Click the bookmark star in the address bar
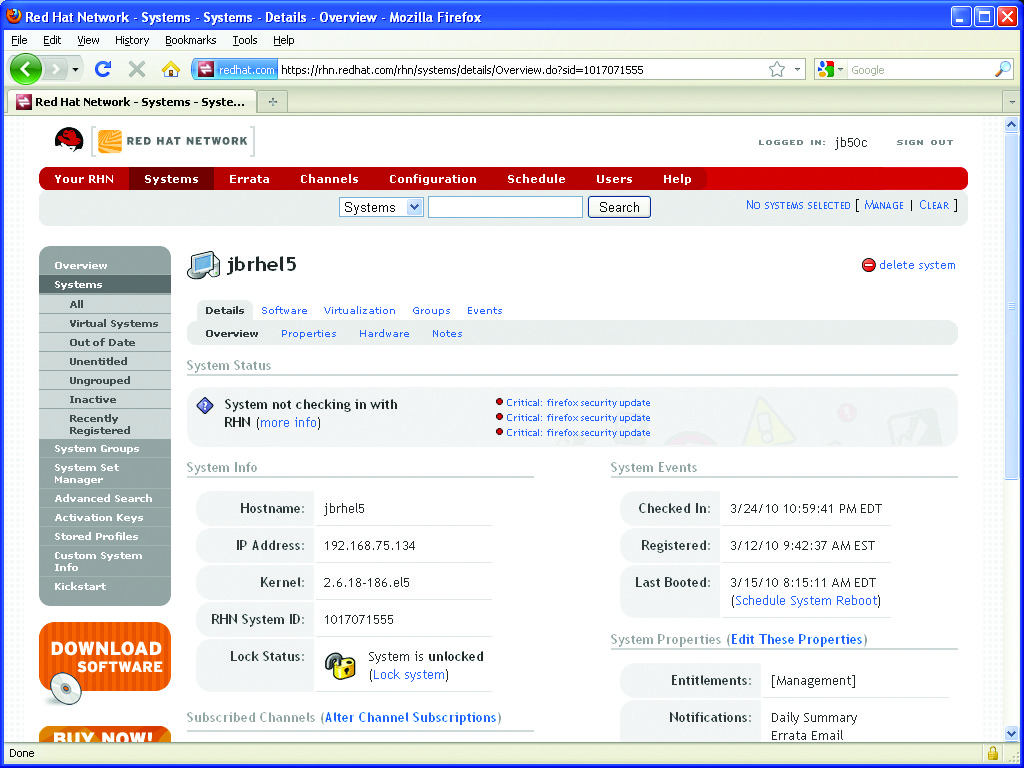 776,70
